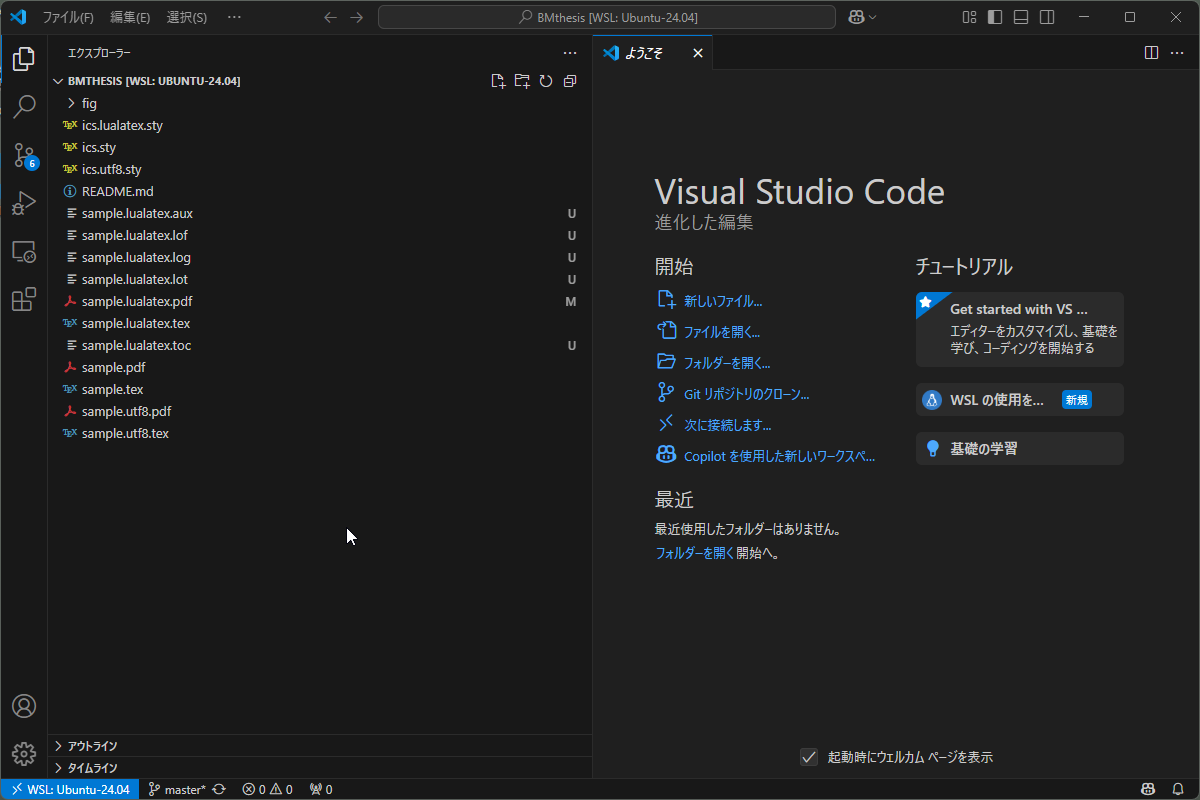Click the sync changes icon in status bar
Viewport: 1200px width, 800px height.
[x=219, y=789]
